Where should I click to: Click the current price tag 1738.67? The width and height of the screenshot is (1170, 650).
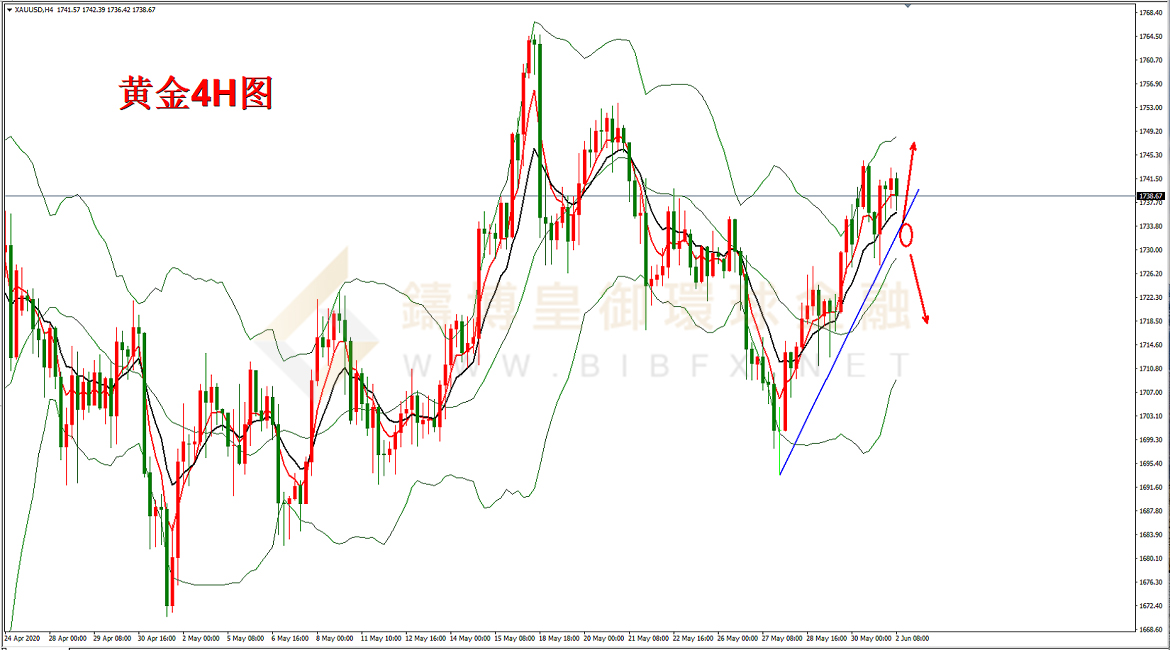click(1152, 195)
